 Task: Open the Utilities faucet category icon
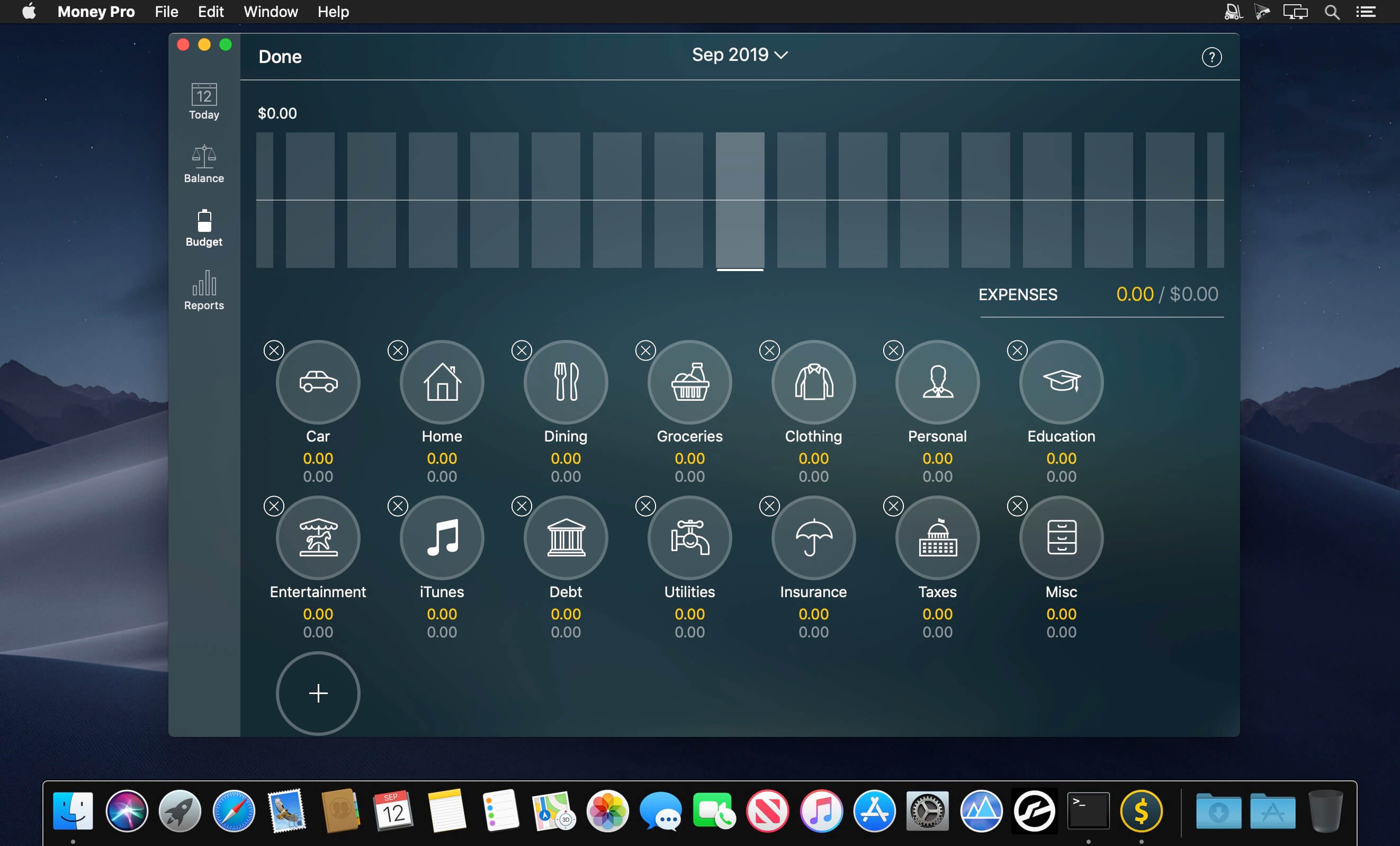tap(689, 537)
